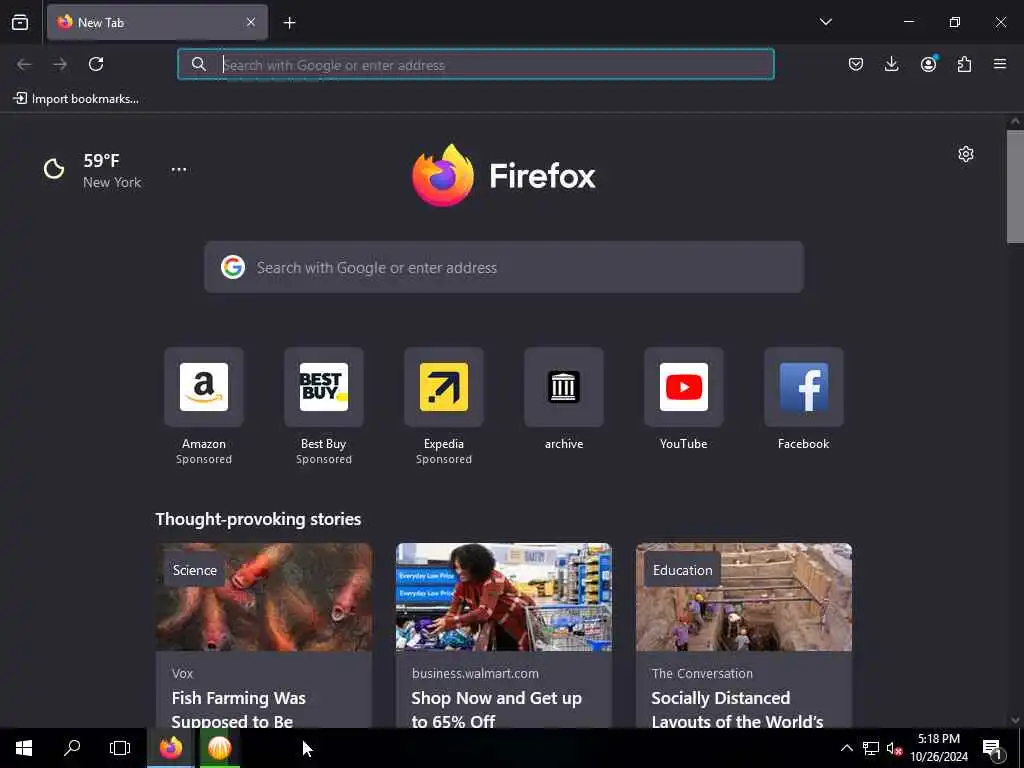Click the muted volume tray icon
Image resolution: width=1024 pixels, height=768 pixels.
pos(894,748)
